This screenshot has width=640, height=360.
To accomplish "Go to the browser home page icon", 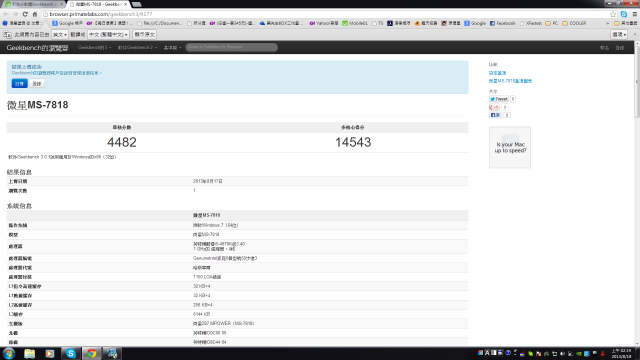I will tap(35, 14).
